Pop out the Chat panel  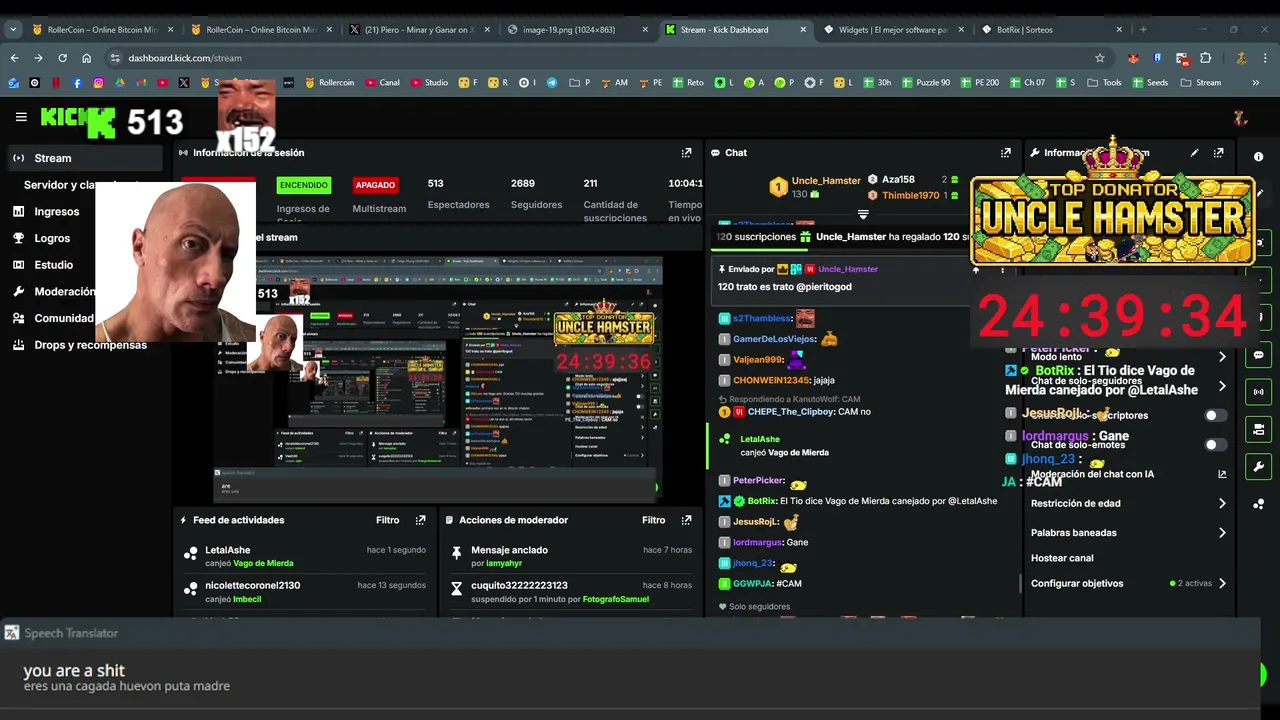tap(1005, 153)
